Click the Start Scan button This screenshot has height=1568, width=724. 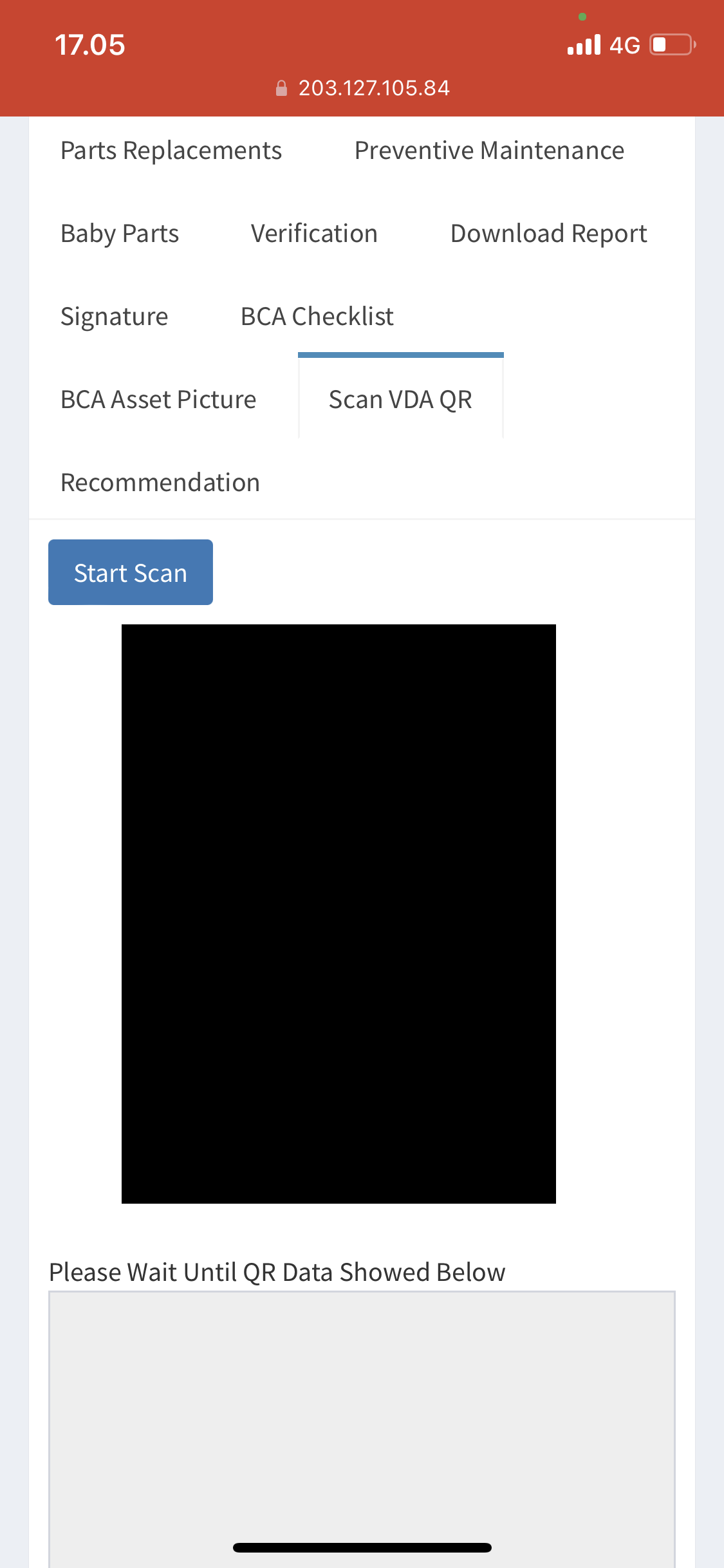tap(131, 572)
